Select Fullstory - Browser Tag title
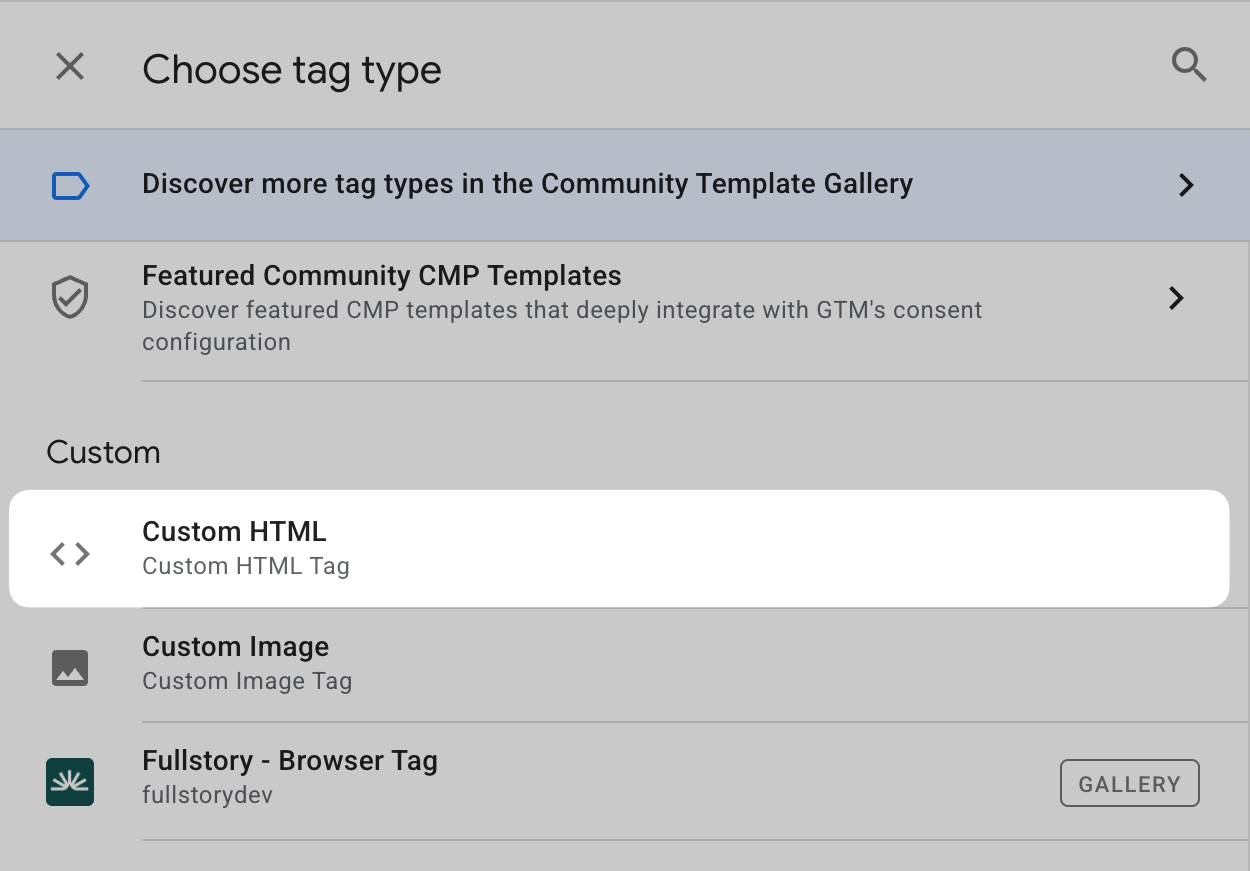 click(x=290, y=761)
